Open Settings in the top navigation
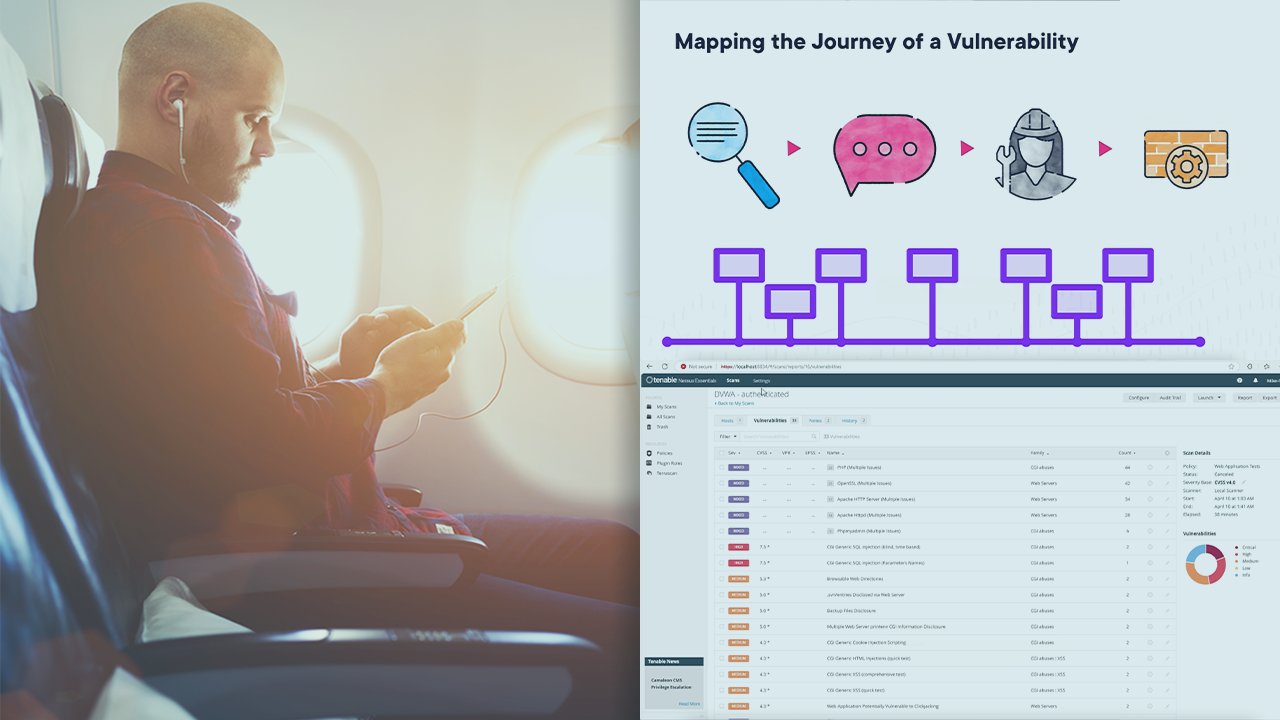Viewport: 1280px width, 720px height. [762, 381]
